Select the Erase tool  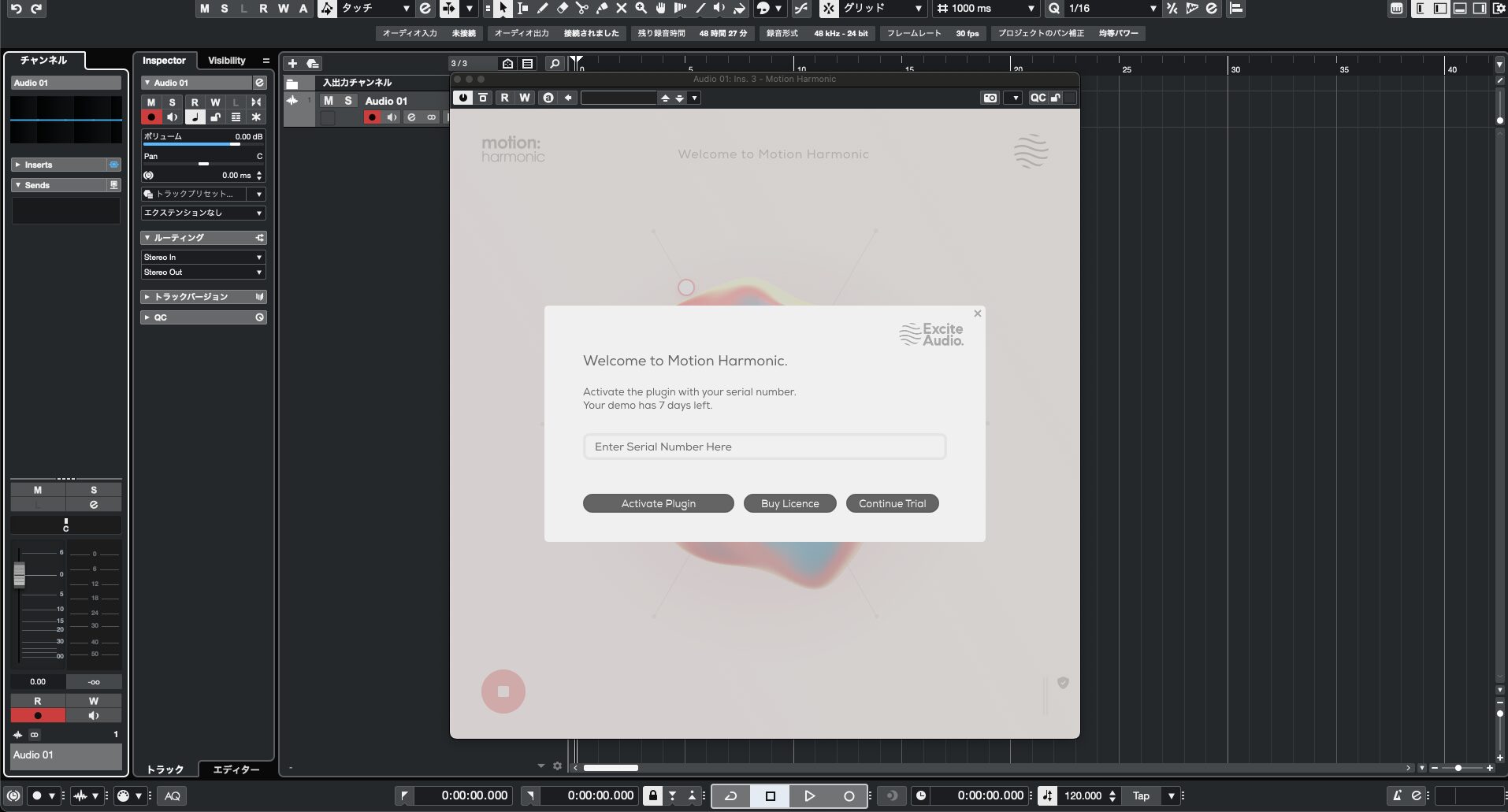pos(562,9)
